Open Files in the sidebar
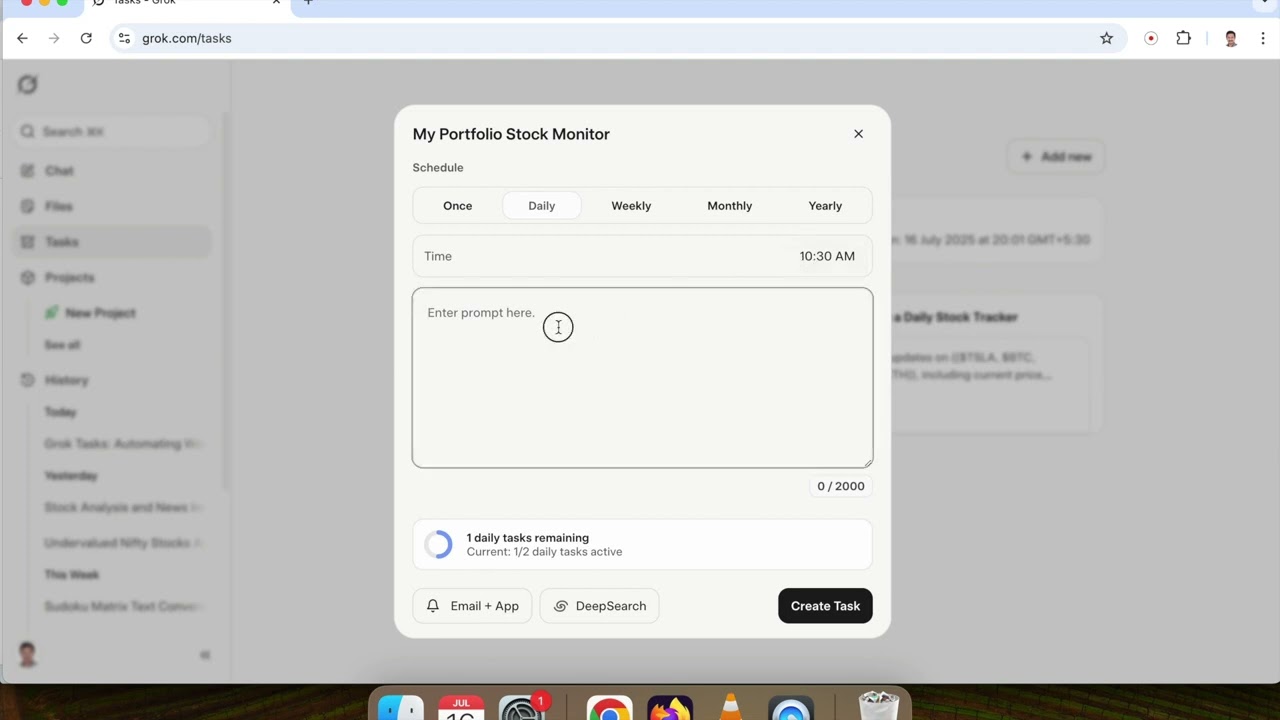 click(x=114, y=206)
